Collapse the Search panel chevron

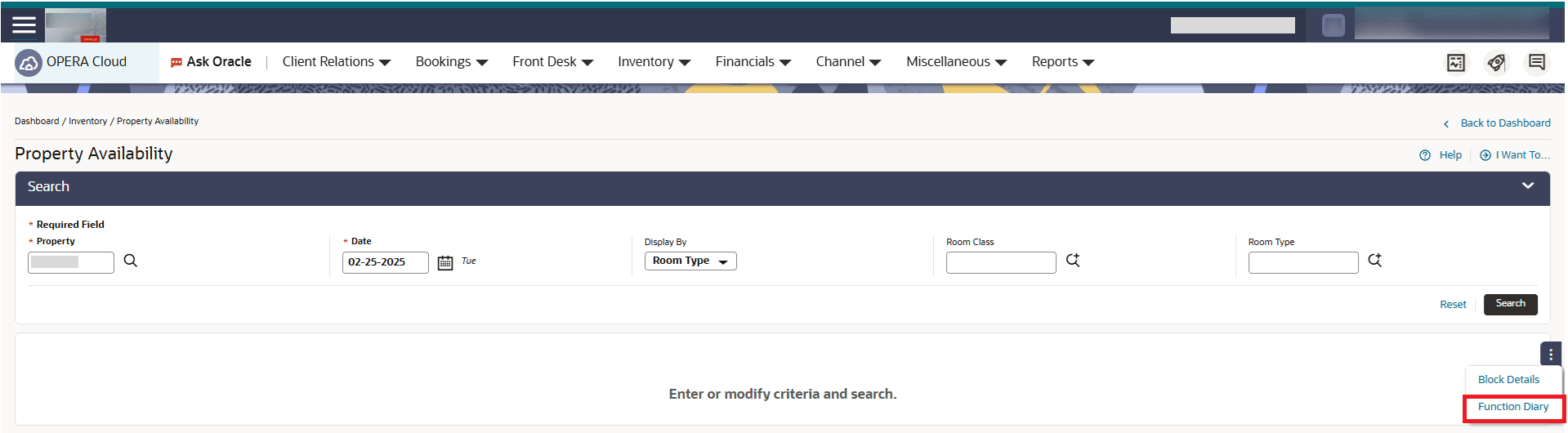point(1528,185)
